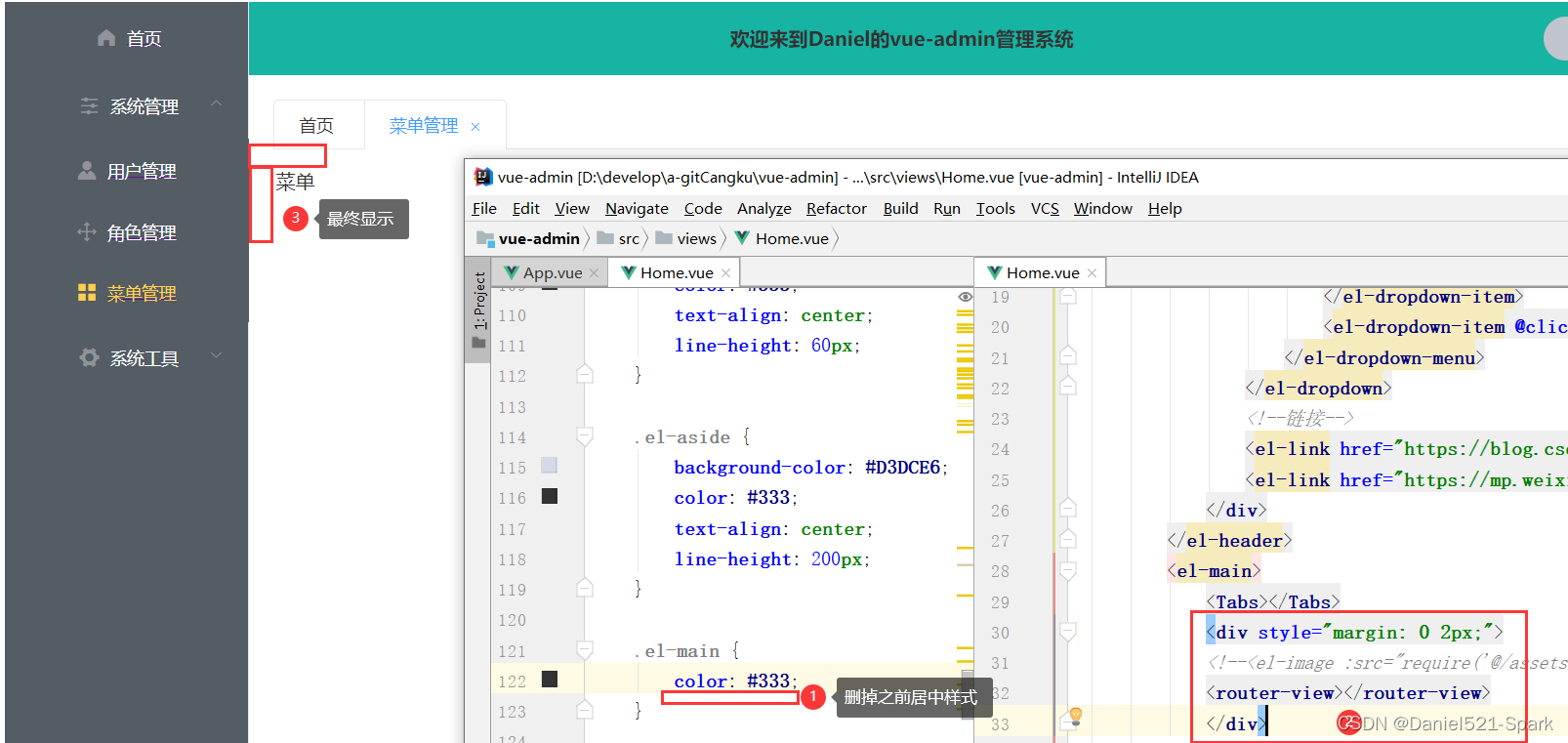Open the File menu in IntelliJ

tap(484, 208)
